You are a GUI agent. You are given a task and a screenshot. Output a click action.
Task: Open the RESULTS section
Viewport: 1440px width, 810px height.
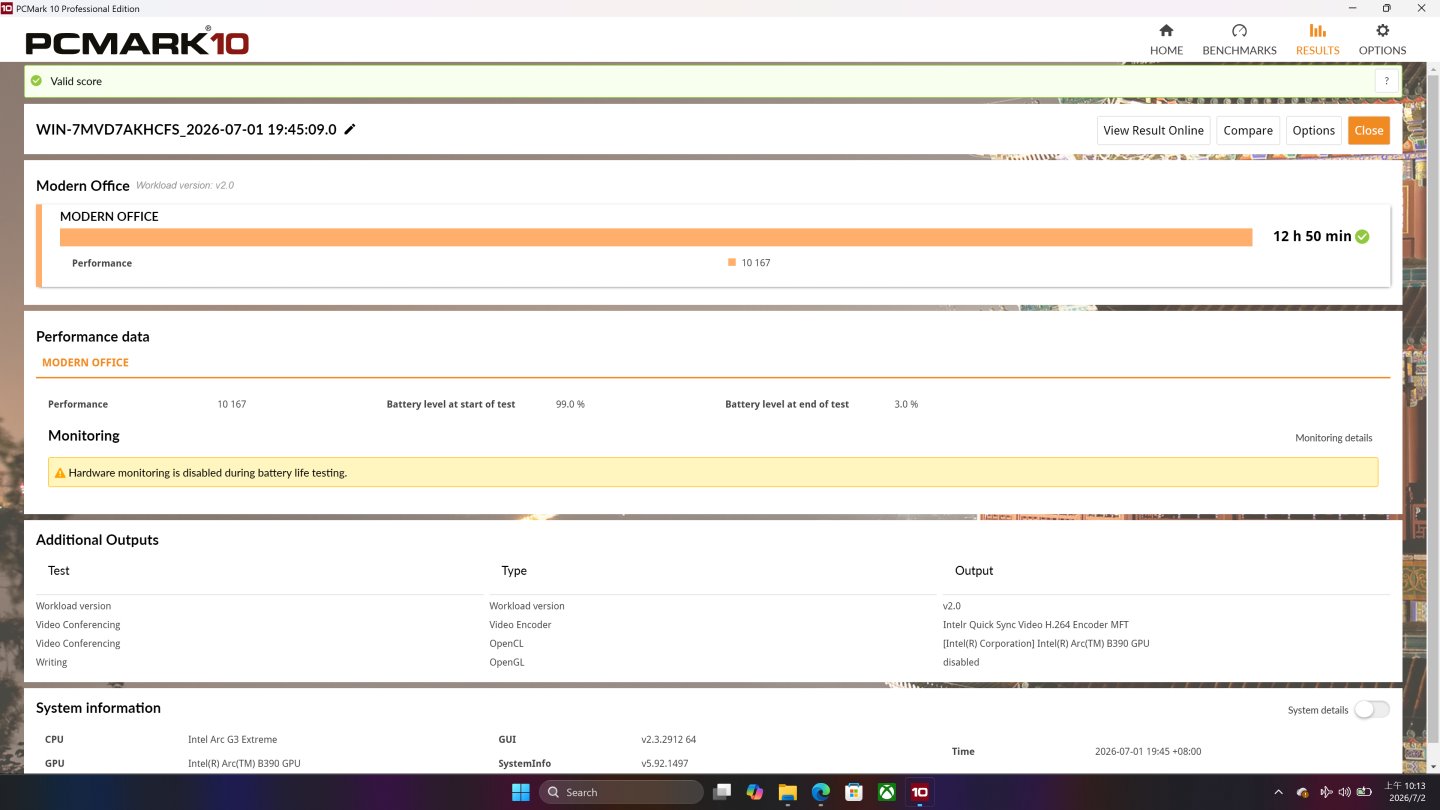click(1317, 39)
